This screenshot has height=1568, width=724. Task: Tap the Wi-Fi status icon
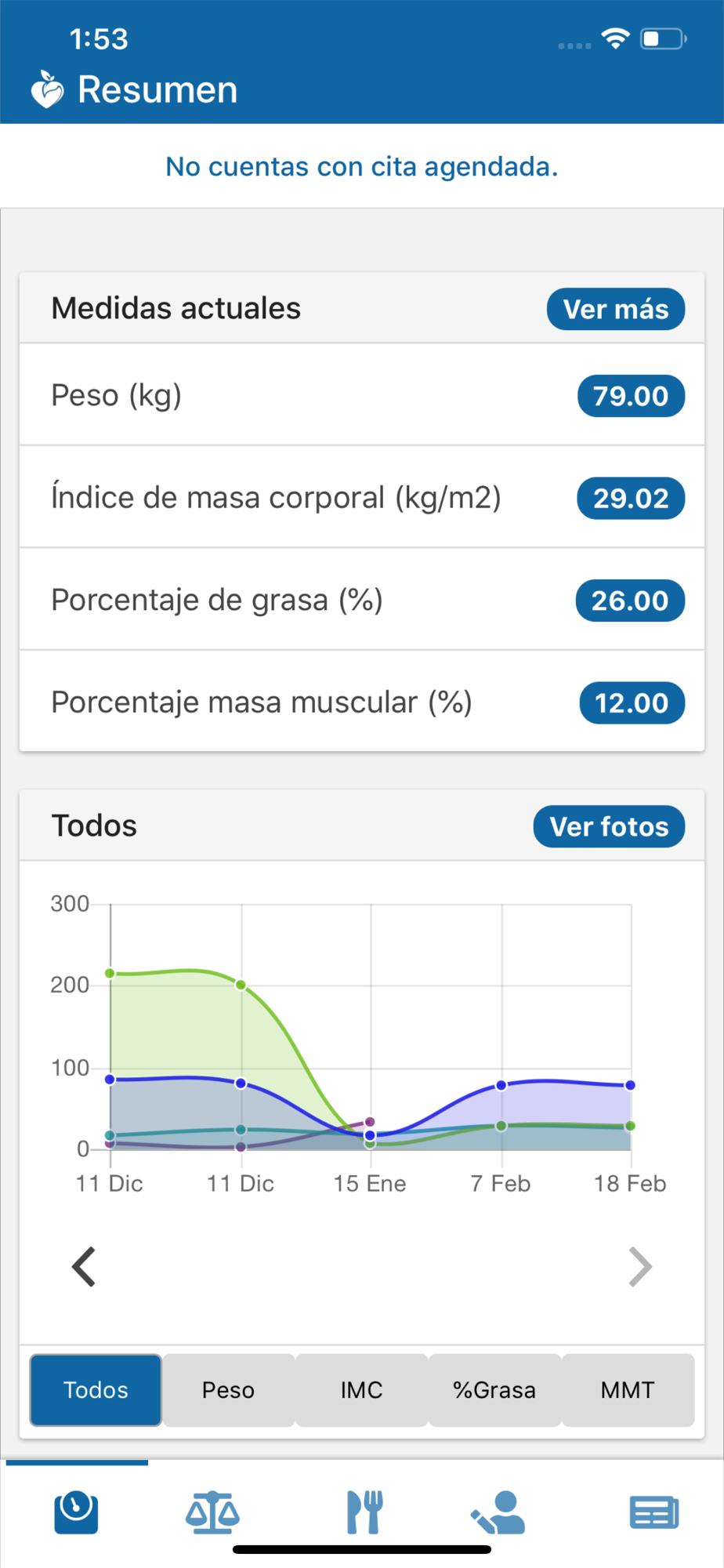click(615, 38)
